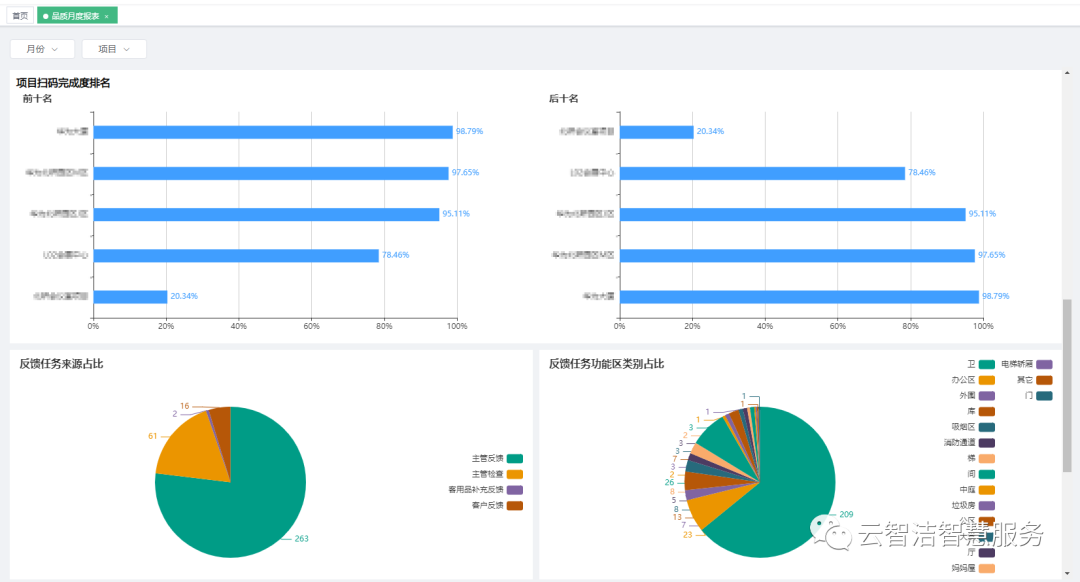
Task: Toggle 办公区 legend entry
Action: point(986,380)
